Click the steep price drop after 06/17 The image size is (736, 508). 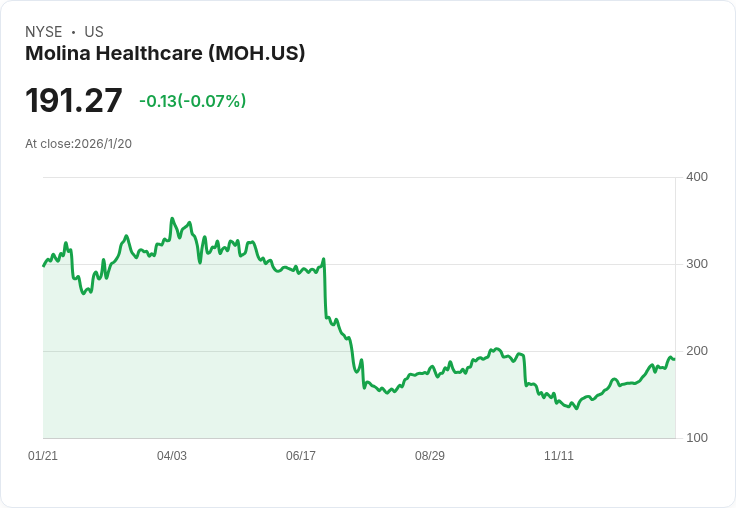pos(325,290)
